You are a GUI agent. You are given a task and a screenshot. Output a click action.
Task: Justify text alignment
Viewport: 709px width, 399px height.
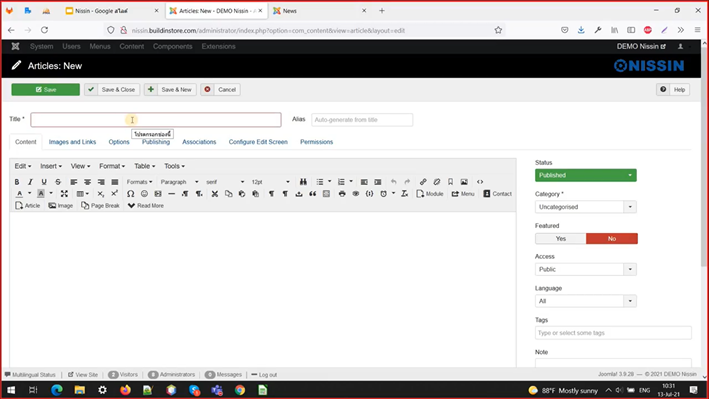115,182
